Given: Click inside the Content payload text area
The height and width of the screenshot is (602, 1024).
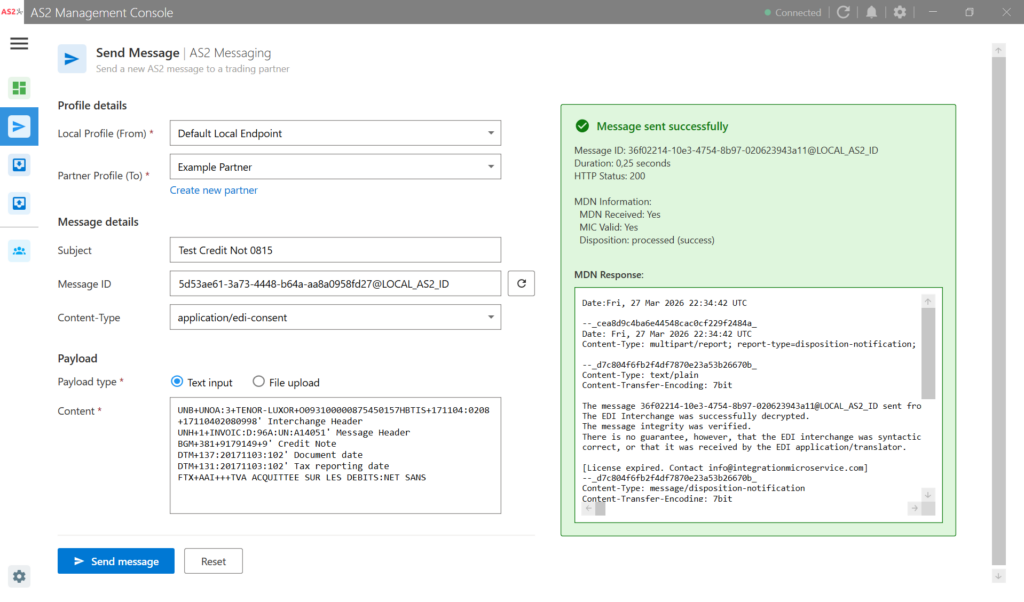Looking at the screenshot, I should pos(335,455).
